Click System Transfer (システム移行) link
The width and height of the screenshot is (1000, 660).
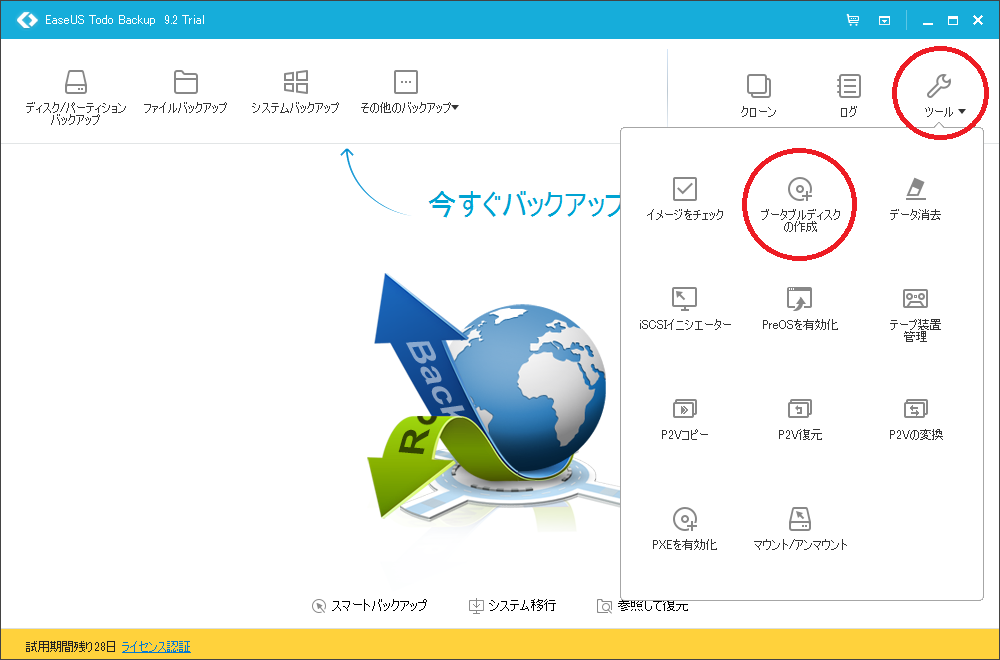pyautogui.click(x=512, y=605)
